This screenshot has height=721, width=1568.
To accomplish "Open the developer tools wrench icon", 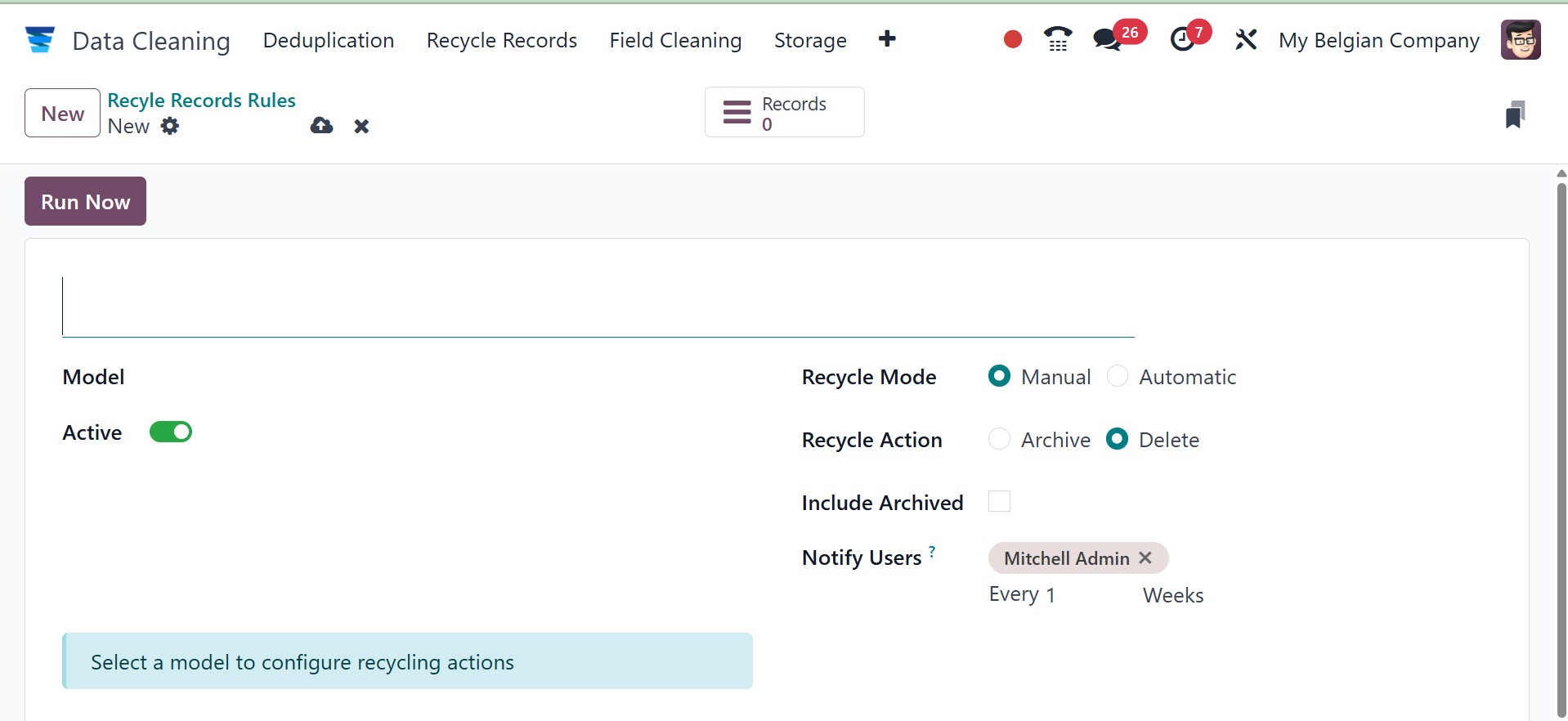I will click(1246, 39).
